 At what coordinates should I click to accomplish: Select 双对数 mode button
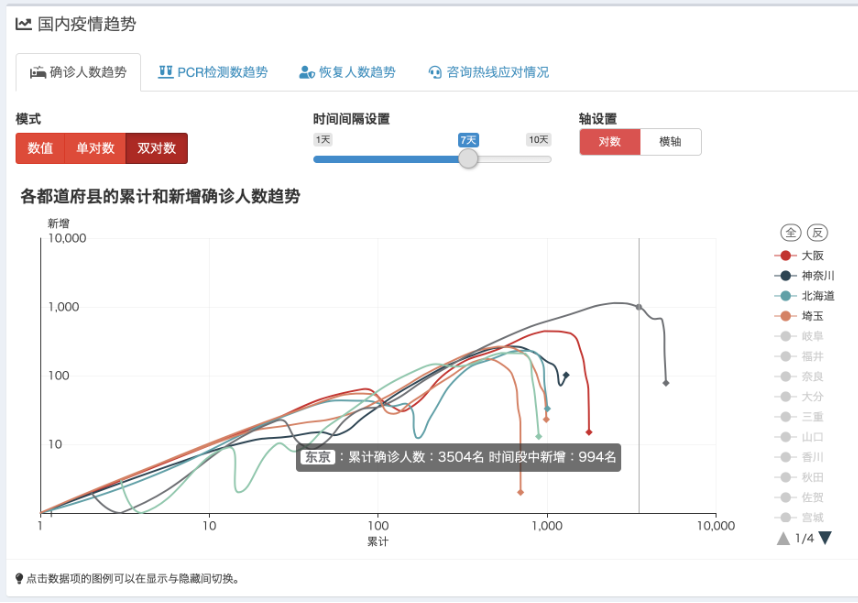(x=156, y=148)
